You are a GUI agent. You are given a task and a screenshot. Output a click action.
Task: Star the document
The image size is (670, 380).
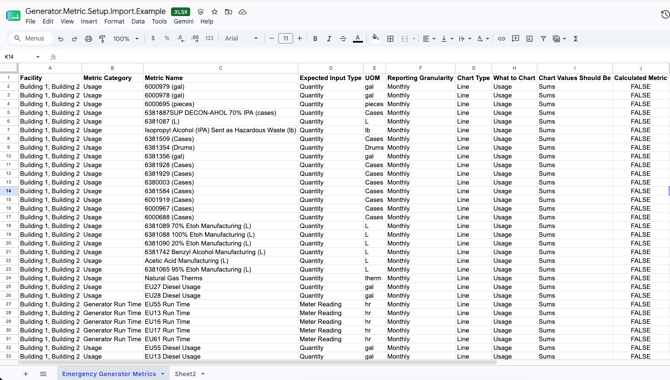(x=215, y=12)
